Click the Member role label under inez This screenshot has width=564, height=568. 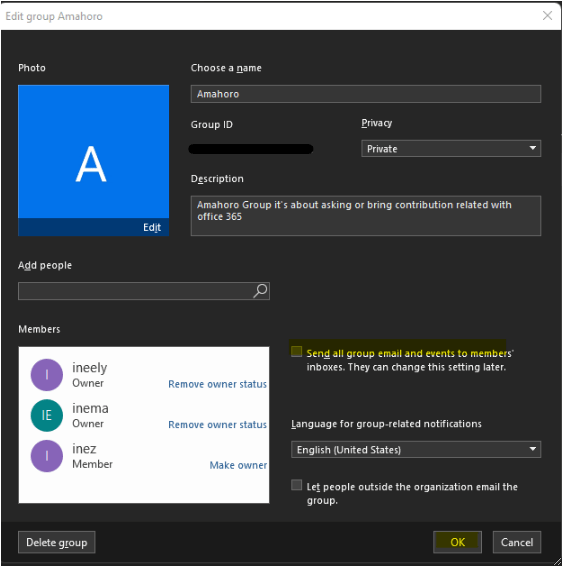click(x=92, y=464)
